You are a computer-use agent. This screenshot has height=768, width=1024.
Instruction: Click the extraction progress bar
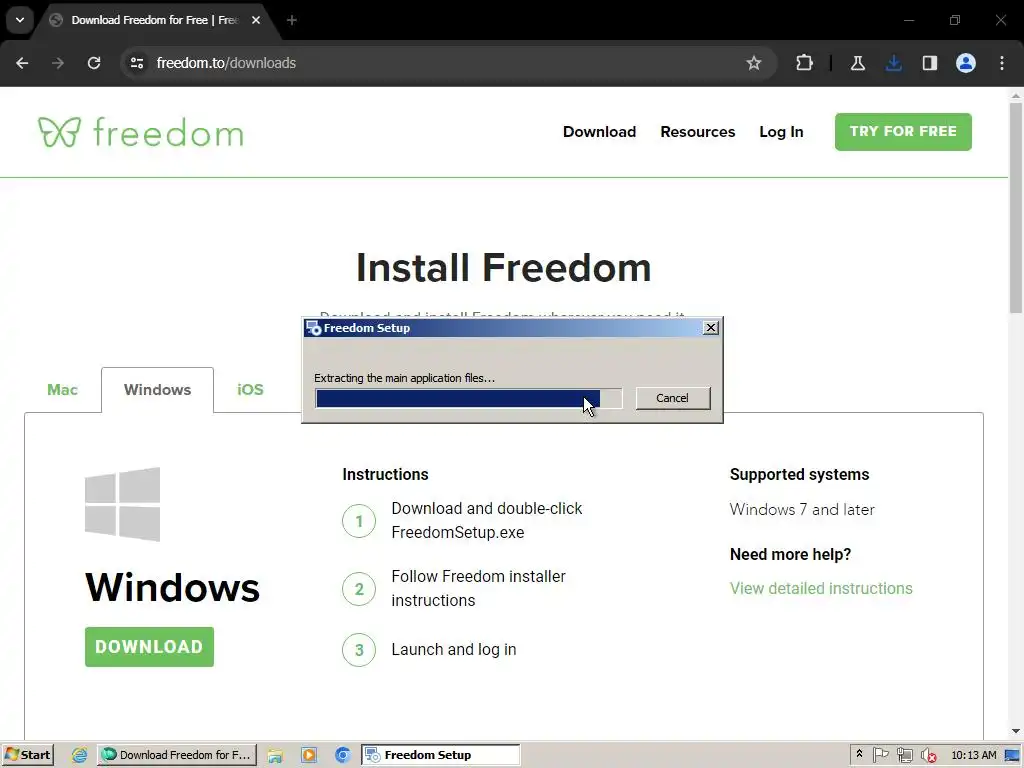[468, 398]
